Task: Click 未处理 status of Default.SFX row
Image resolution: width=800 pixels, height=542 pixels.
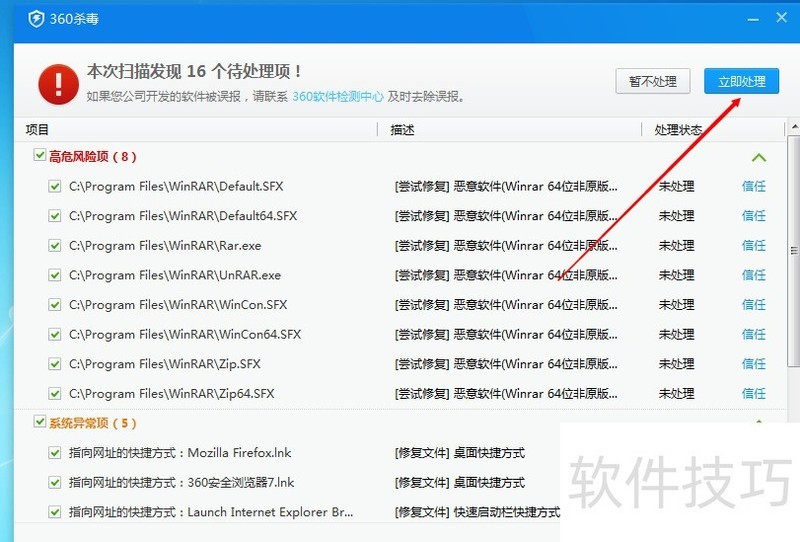Action: [676, 186]
